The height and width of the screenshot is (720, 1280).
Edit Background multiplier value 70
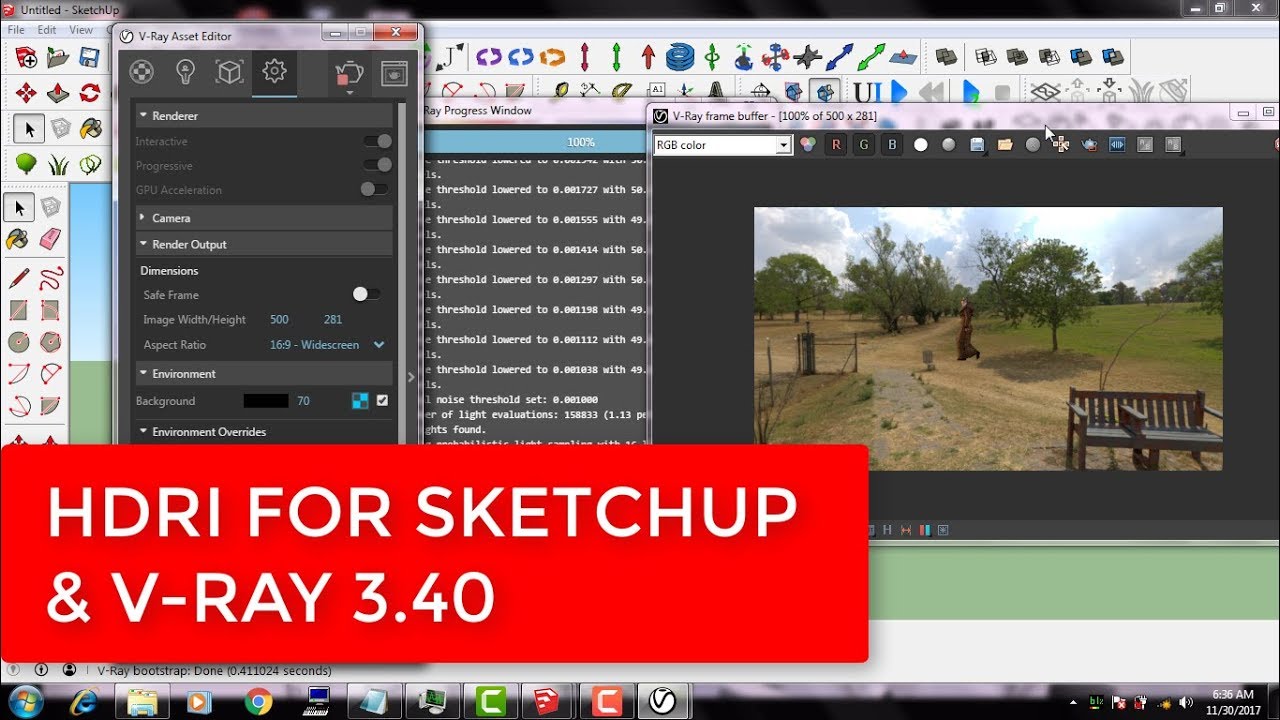coord(303,401)
